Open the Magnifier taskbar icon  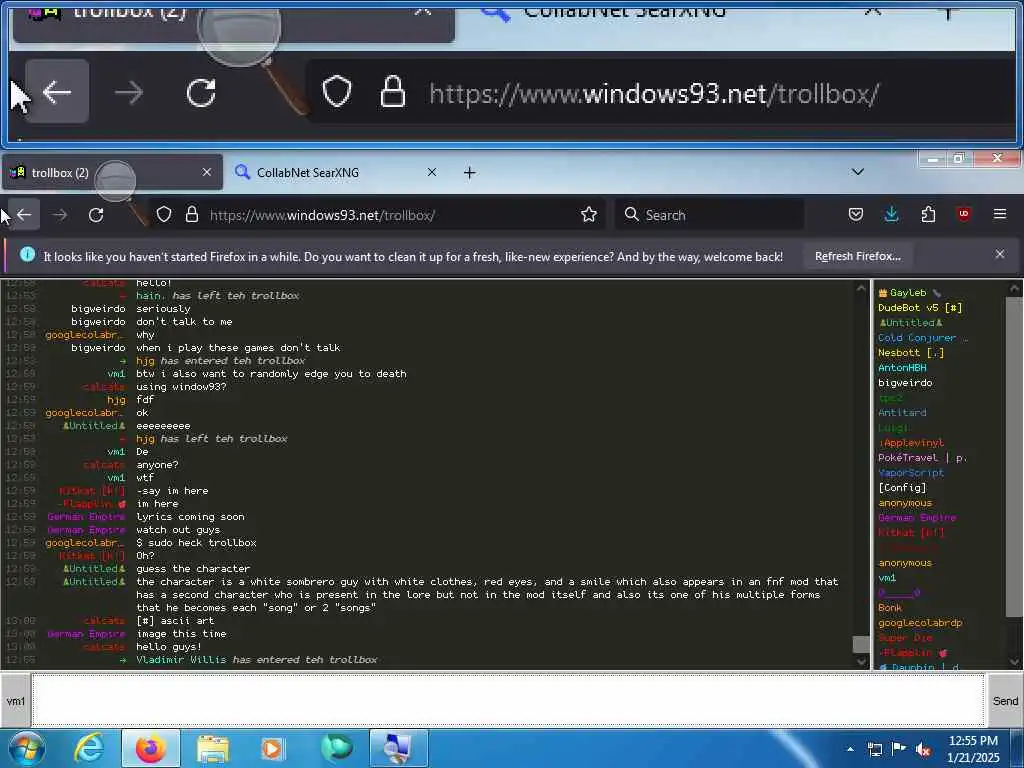[398, 748]
